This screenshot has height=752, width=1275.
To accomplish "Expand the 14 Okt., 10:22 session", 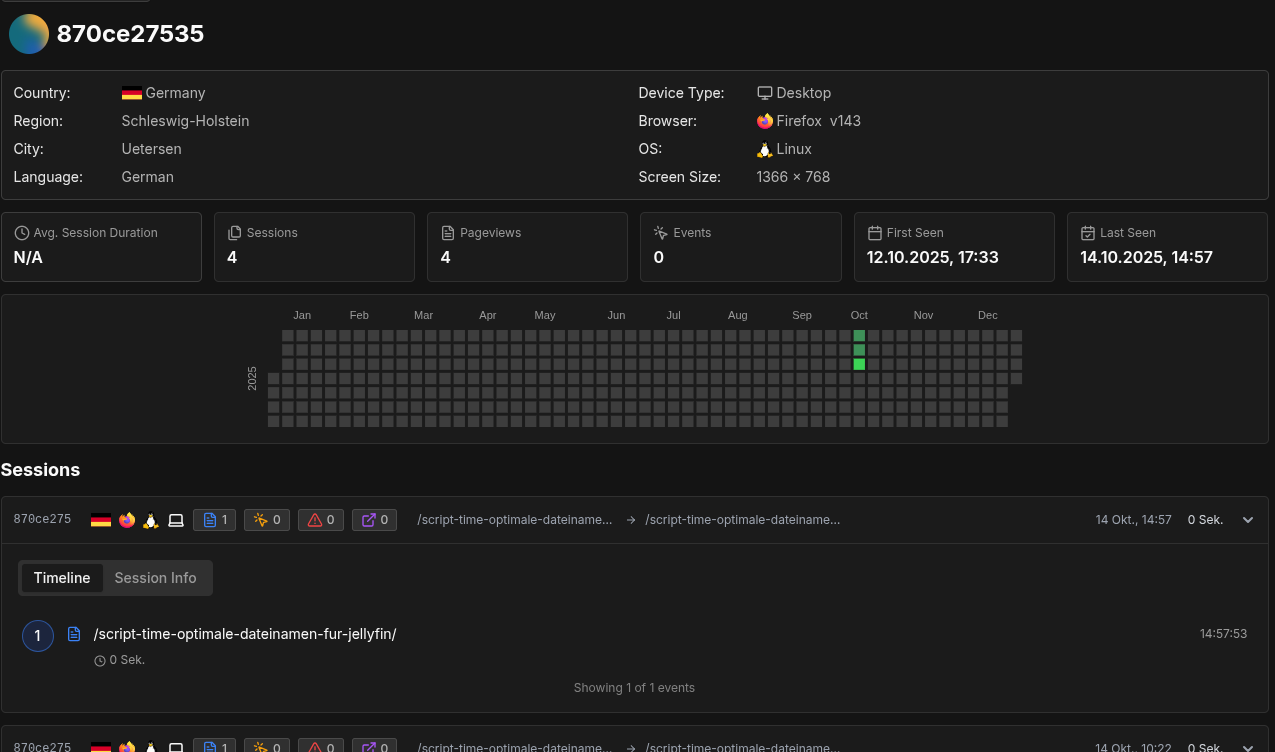I will 1248,747.
